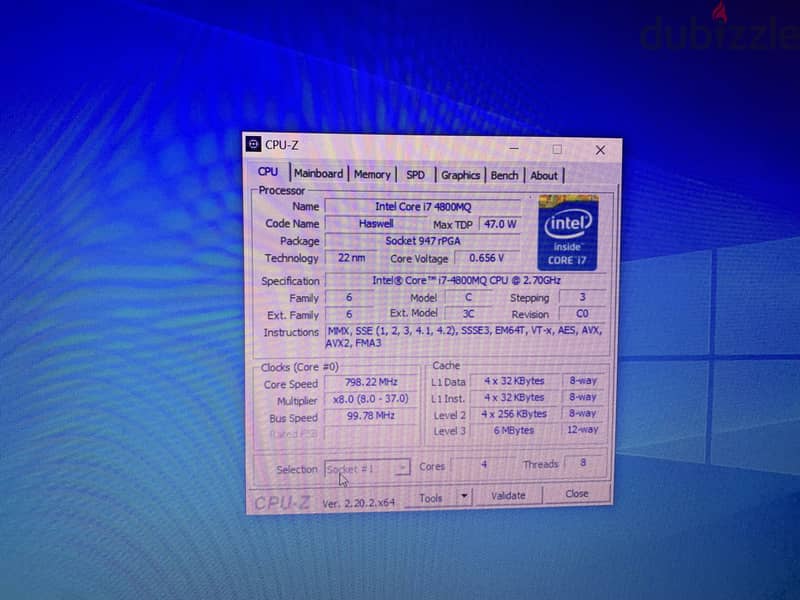Open the Bench tab

click(504, 176)
